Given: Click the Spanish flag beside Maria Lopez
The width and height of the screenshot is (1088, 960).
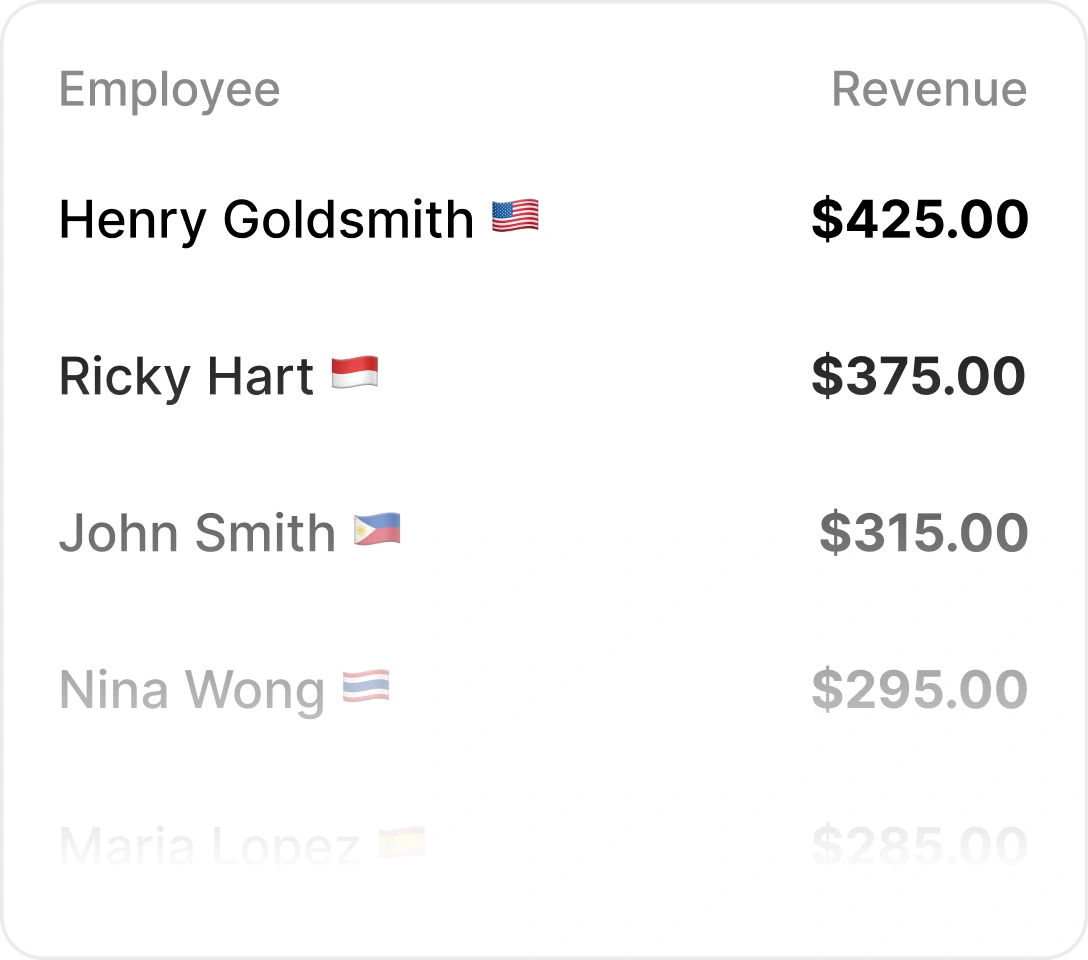Looking at the screenshot, I should click(402, 844).
